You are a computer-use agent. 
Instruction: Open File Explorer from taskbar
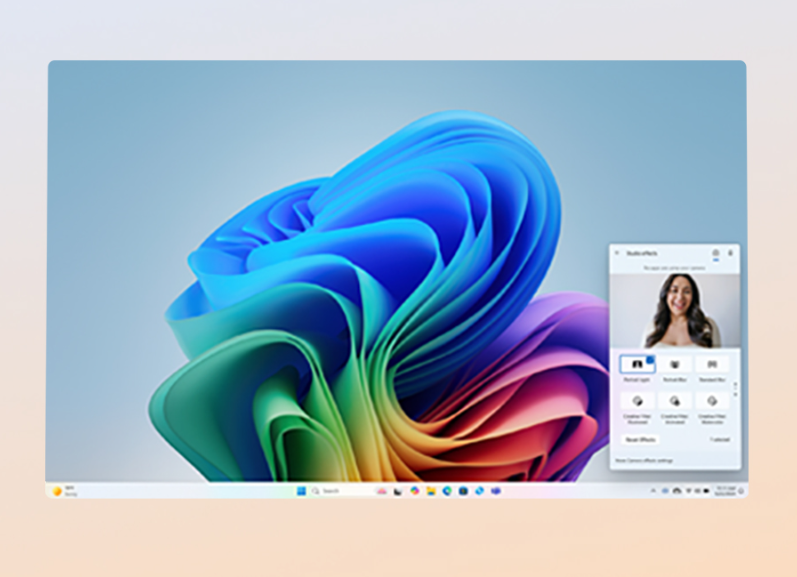pos(430,491)
